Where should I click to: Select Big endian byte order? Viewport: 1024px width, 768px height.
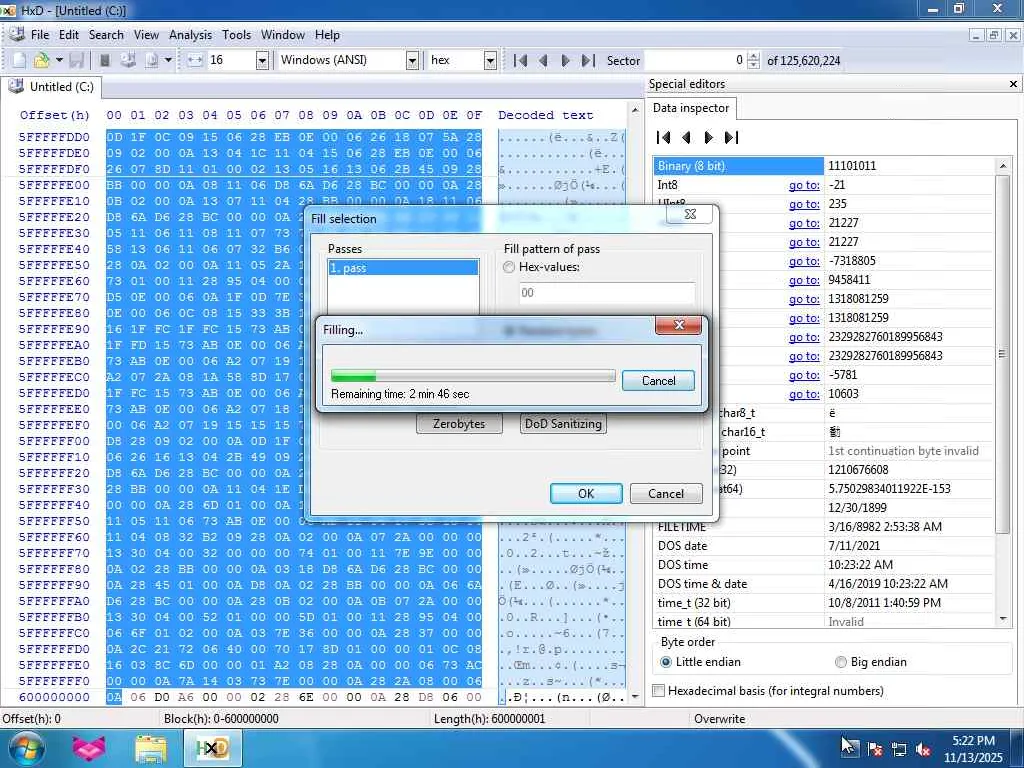pyautogui.click(x=840, y=662)
